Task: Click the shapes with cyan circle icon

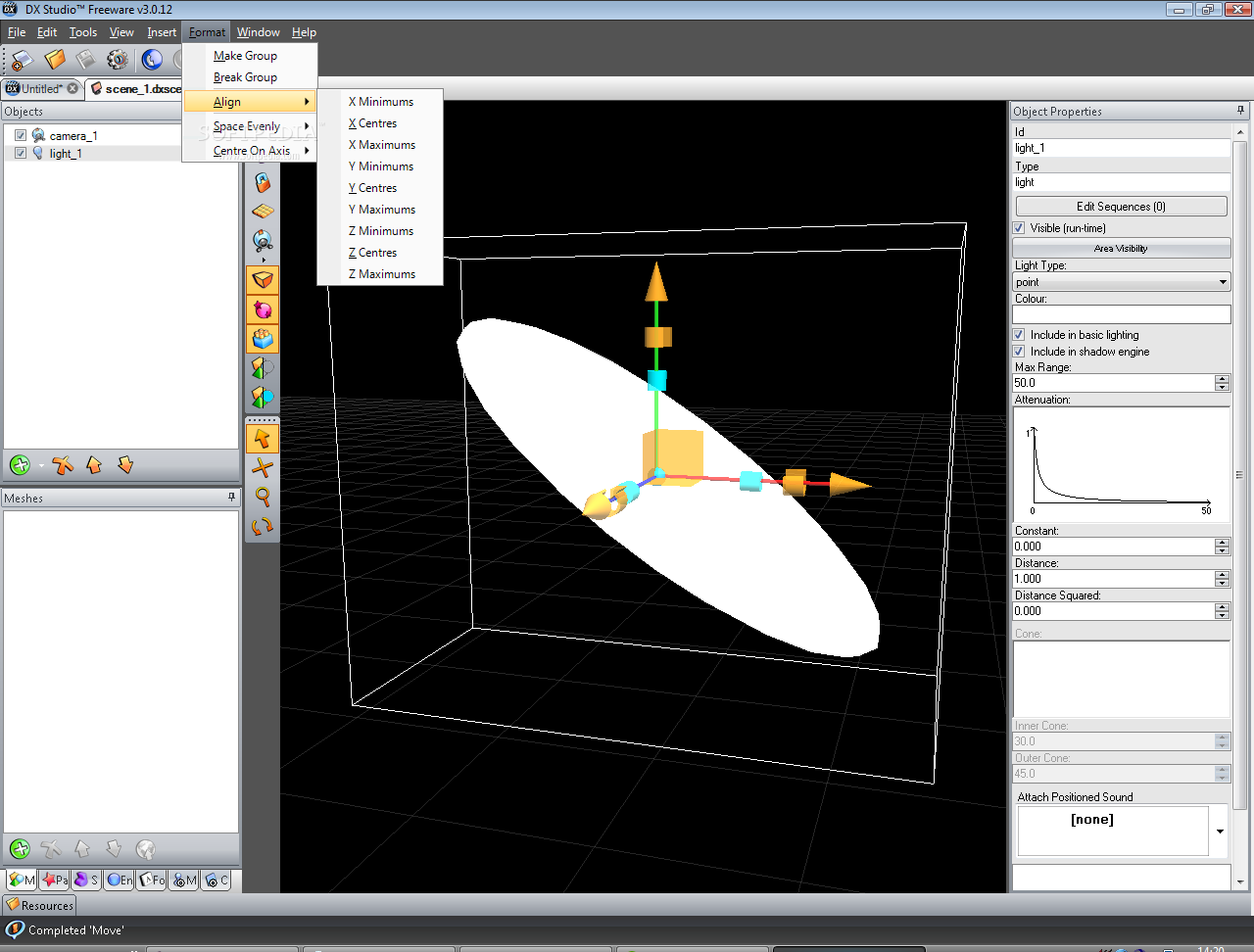Action: (x=263, y=398)
